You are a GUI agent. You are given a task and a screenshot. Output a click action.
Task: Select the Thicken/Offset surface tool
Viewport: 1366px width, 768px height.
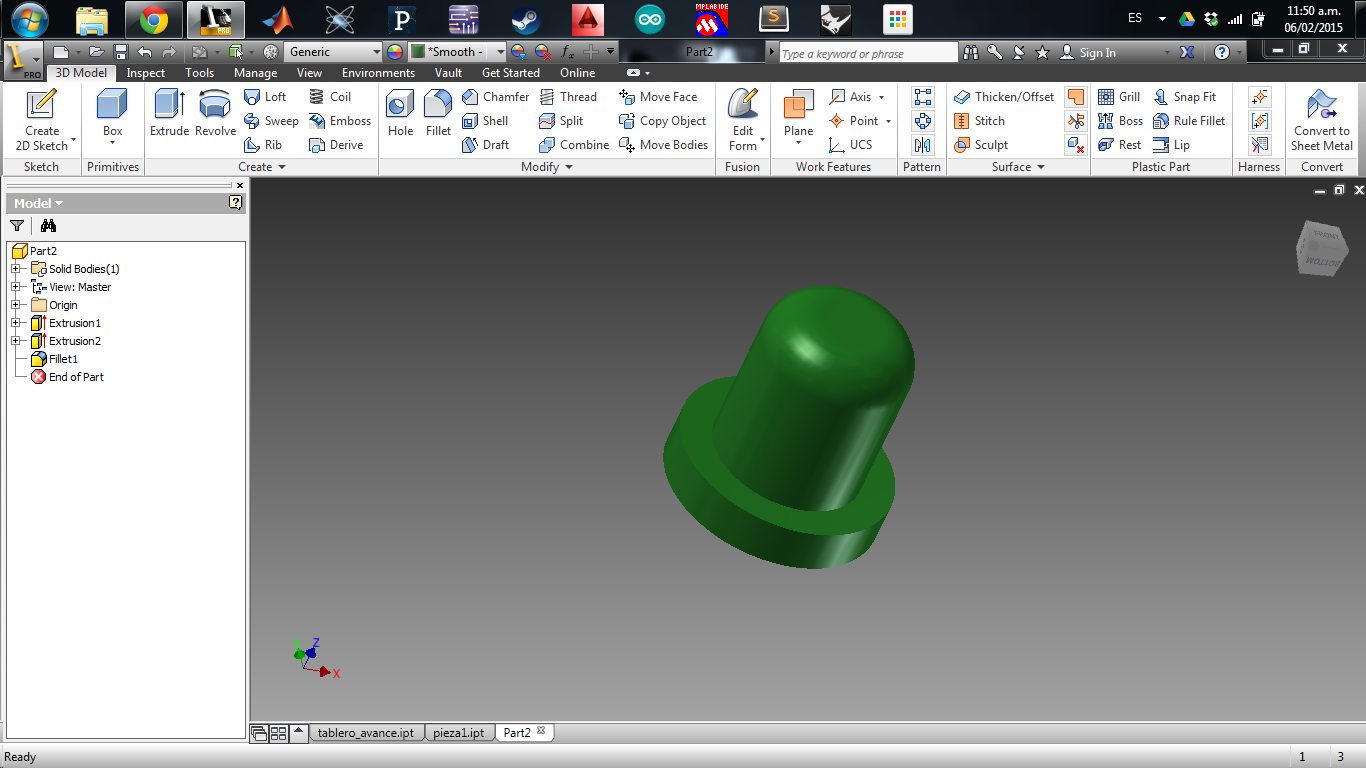point(1004,97)
